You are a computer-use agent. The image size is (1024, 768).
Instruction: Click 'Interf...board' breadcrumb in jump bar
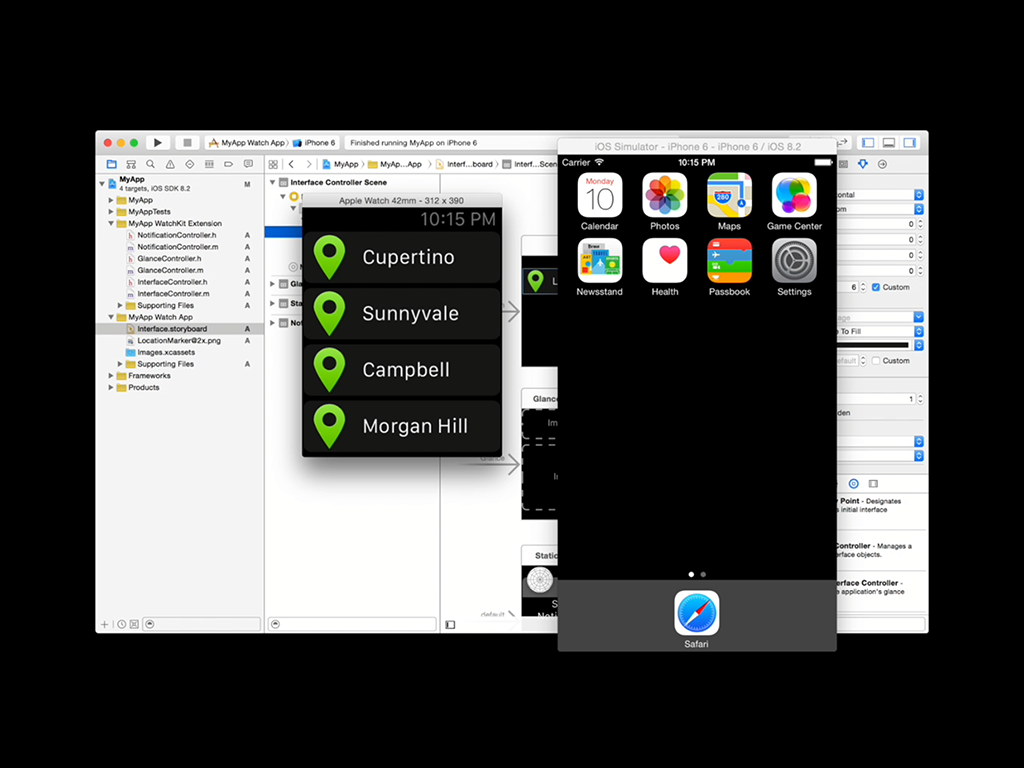tap(464, 164)
